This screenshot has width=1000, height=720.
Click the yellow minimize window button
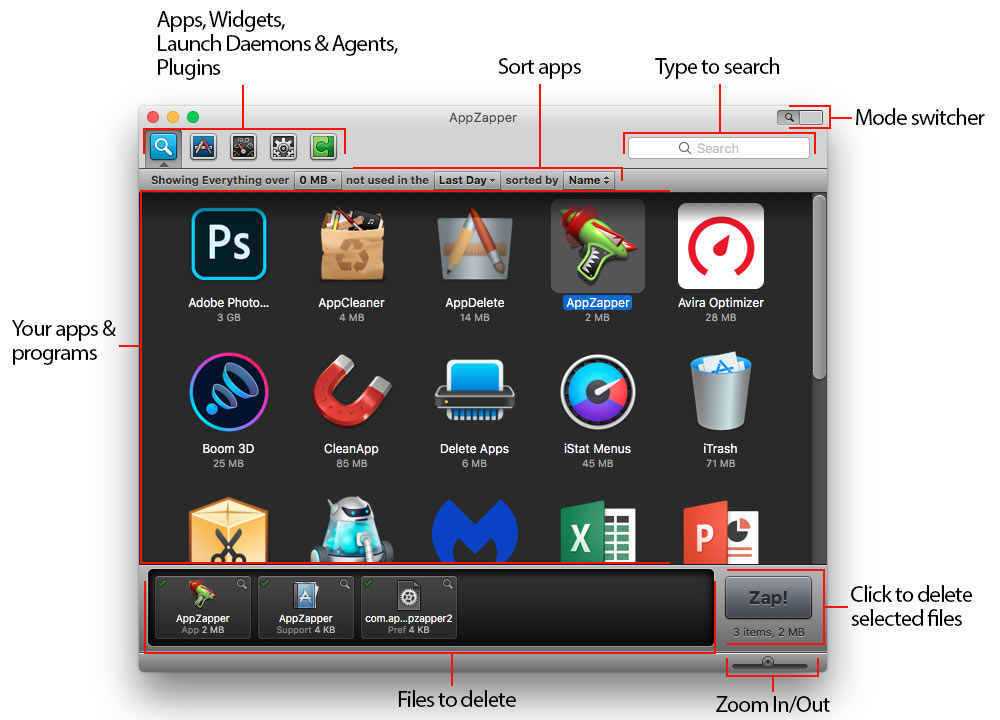tap(173, 117)
